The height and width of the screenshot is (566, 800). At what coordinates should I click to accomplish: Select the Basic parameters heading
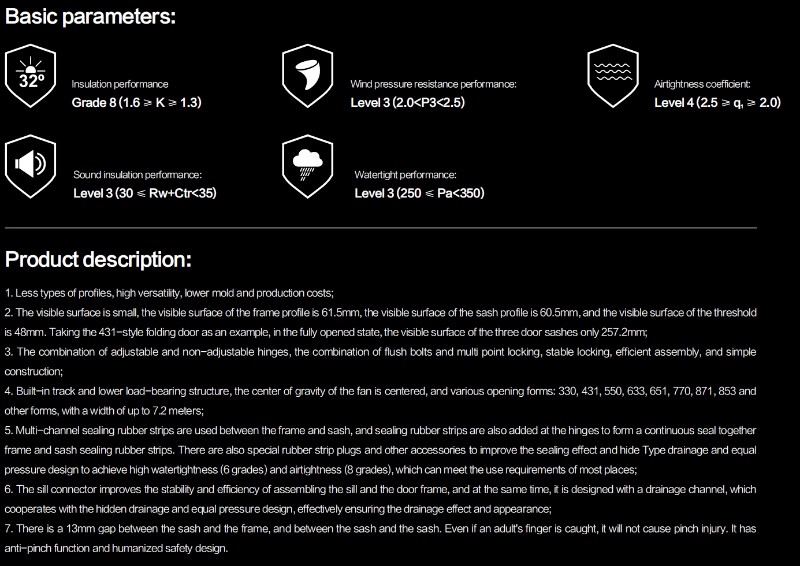[90, 17]
